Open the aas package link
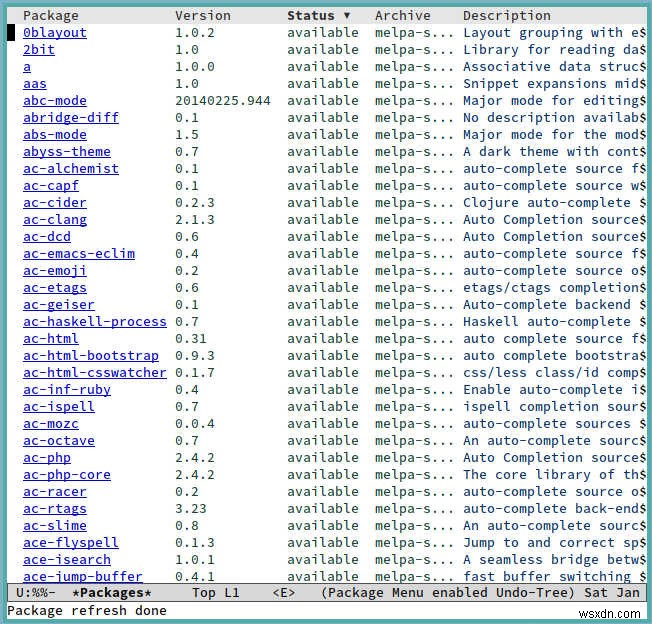 (35, 84)
